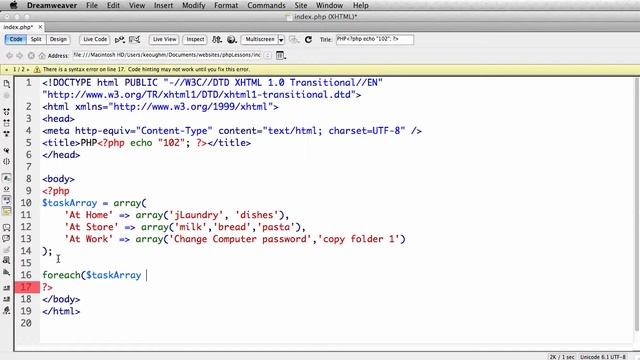The width and height of the screenshot is (640, 360).
Task: Click Select Parent Tag icon
Action: pos(7,150)
